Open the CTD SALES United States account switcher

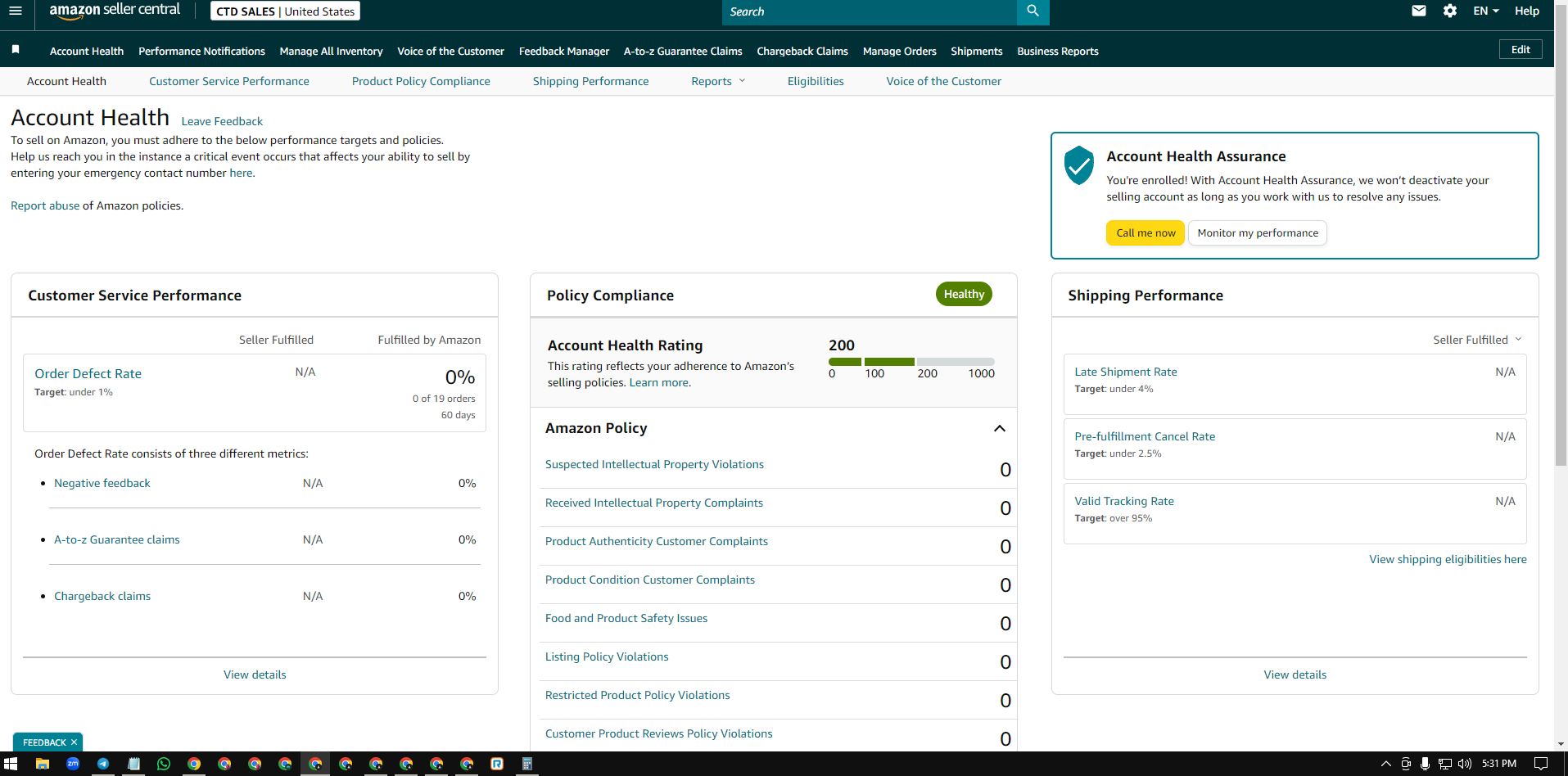286,11
